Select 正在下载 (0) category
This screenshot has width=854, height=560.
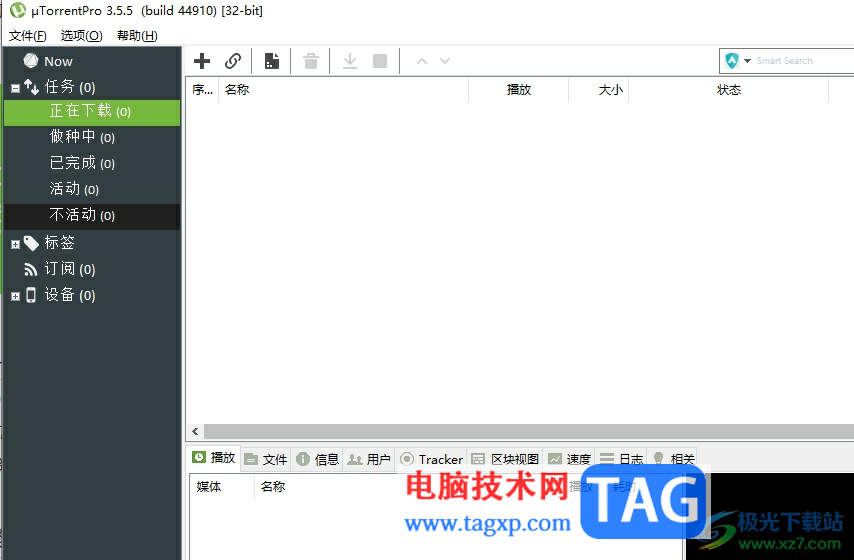point(92,112)
